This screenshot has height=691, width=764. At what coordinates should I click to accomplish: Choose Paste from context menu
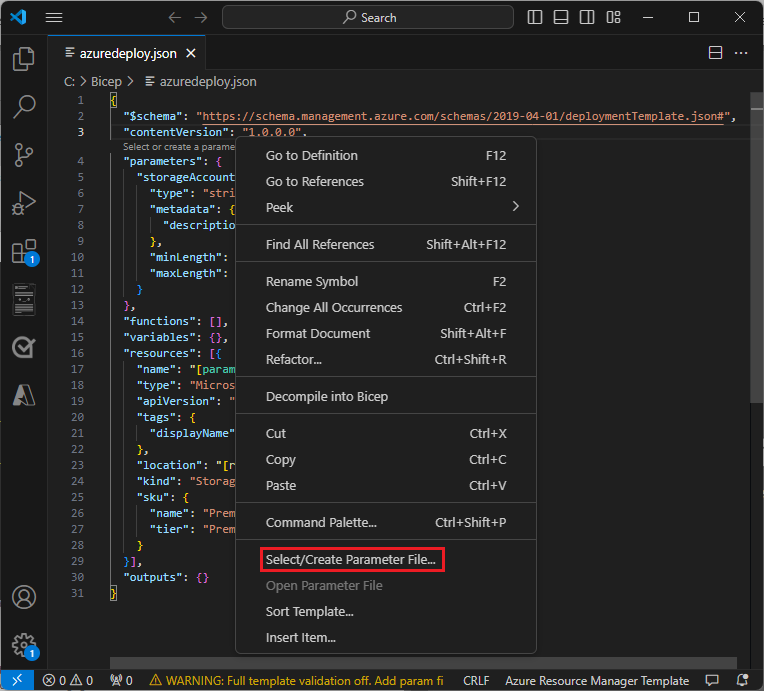tap(386, 485)
